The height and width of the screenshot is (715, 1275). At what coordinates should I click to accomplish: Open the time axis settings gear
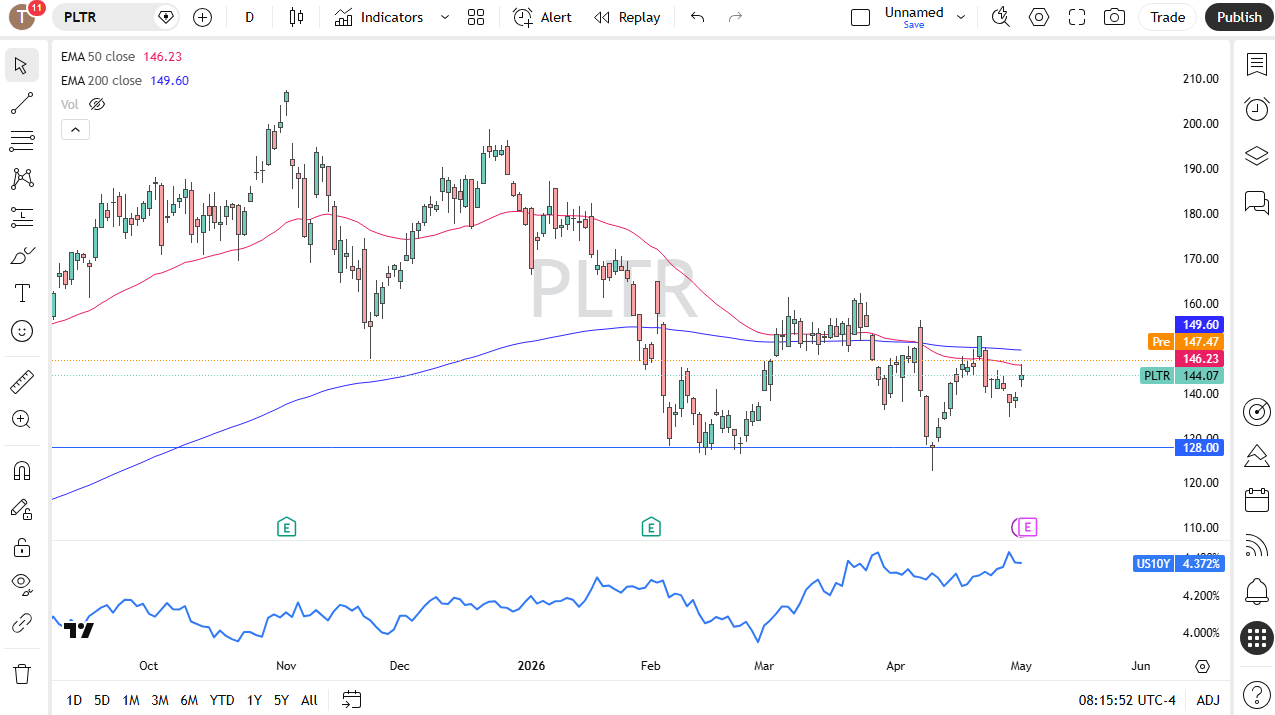(x=1202, y=666)
